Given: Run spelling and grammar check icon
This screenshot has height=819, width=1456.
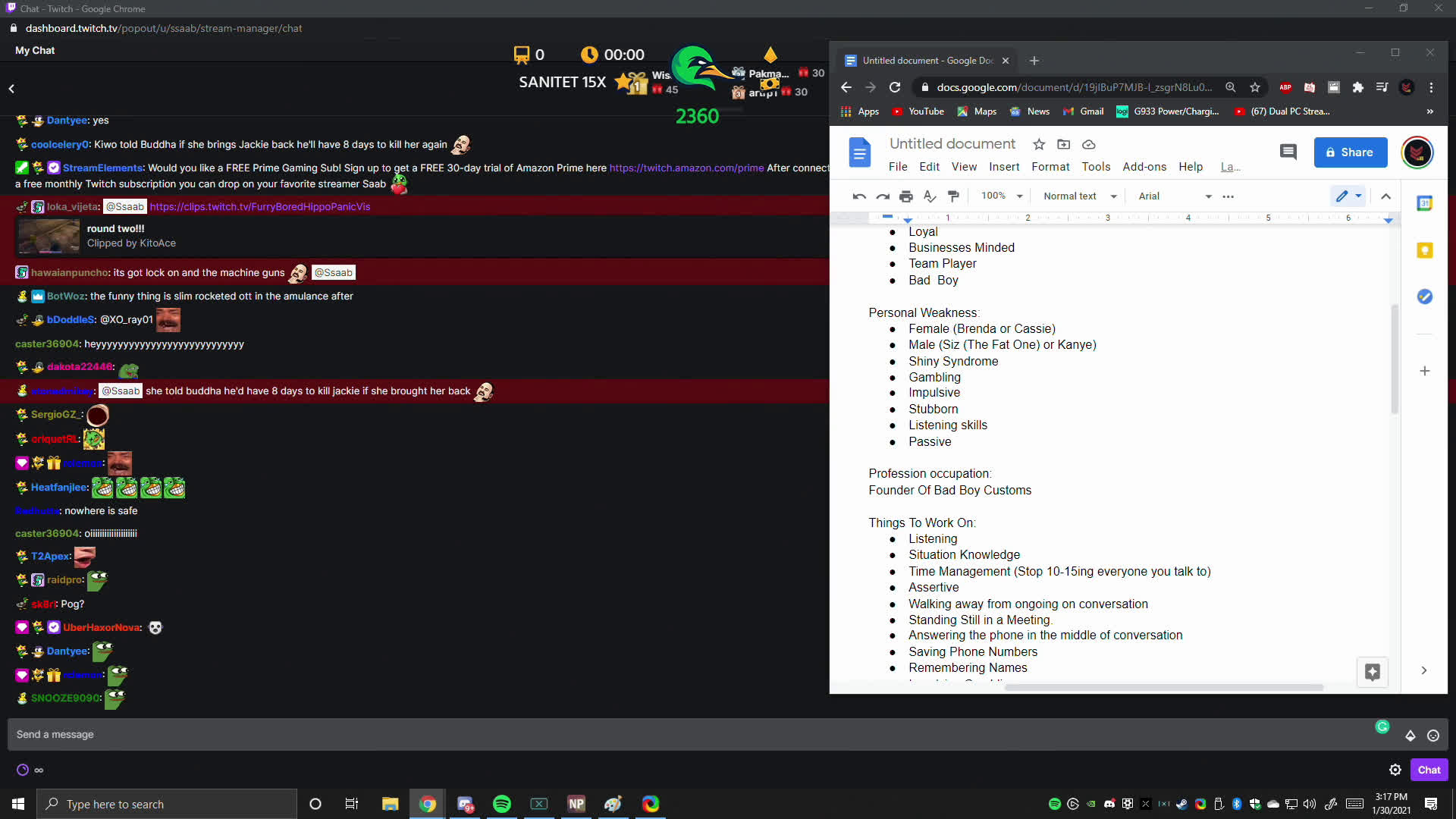Looking at the screenshot, I should pyautogui.click(x=929, y=196).
